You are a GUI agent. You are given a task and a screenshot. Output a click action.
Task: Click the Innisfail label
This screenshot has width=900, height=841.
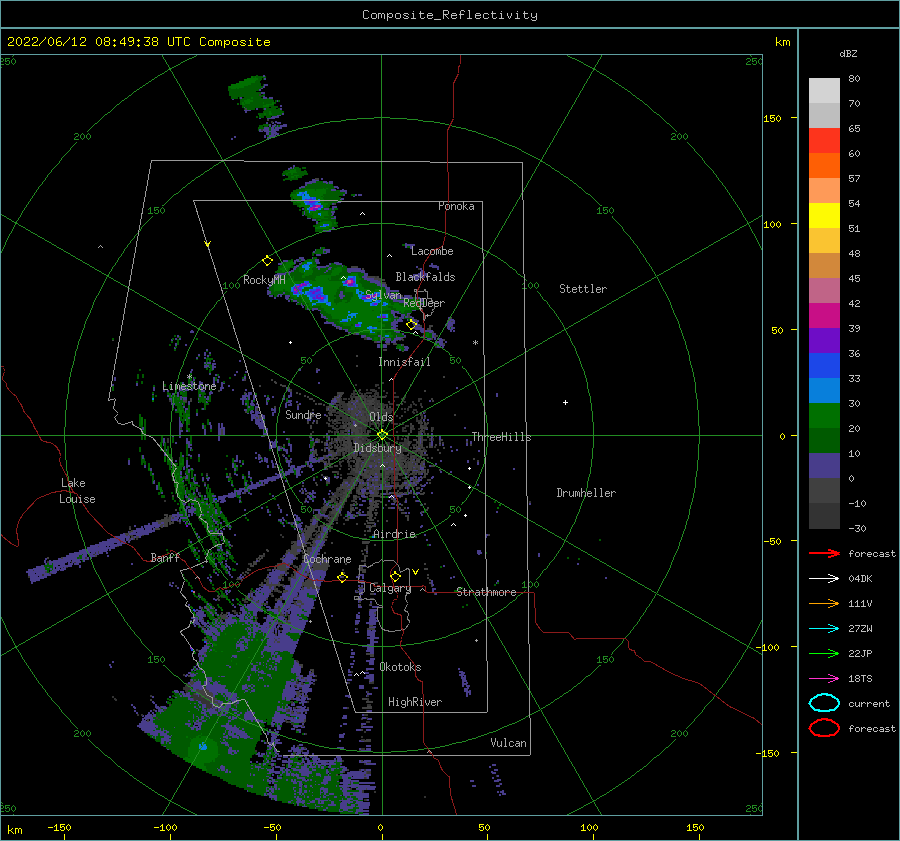(404, 362)
